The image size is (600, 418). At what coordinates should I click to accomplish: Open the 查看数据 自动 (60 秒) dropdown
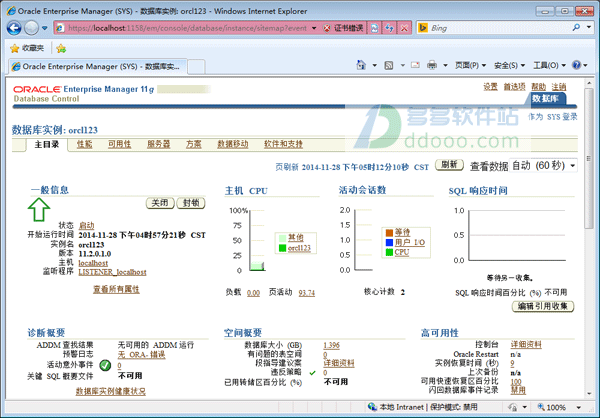pyautogui.click(x=543, y=166)
